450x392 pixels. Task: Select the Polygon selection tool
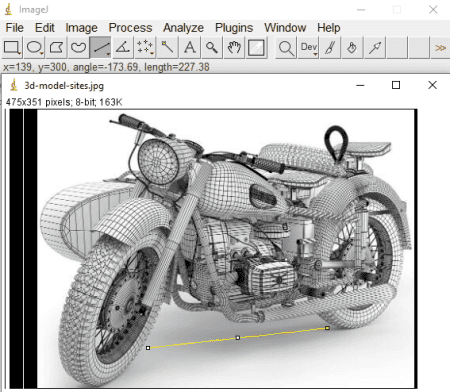(56, 48)
